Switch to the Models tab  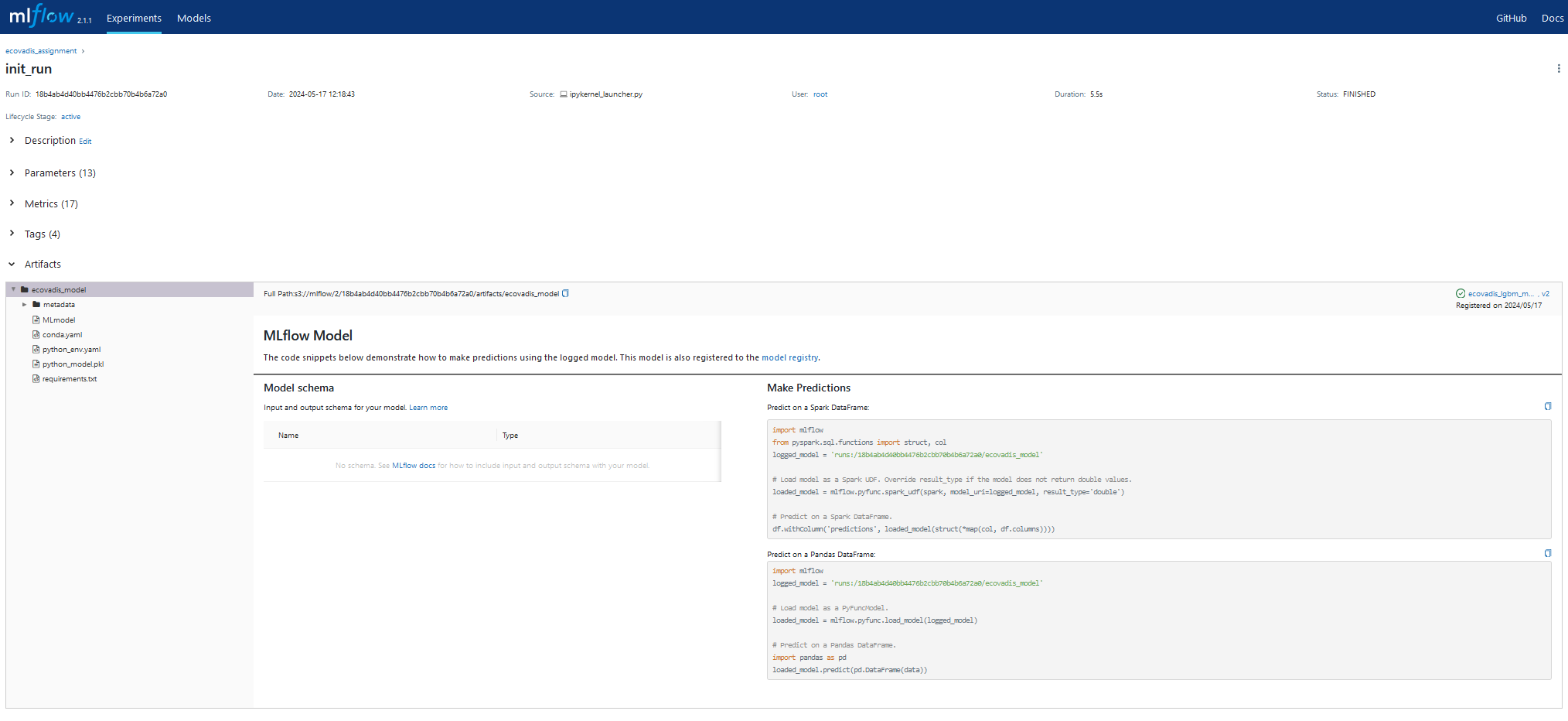[194, 18]
